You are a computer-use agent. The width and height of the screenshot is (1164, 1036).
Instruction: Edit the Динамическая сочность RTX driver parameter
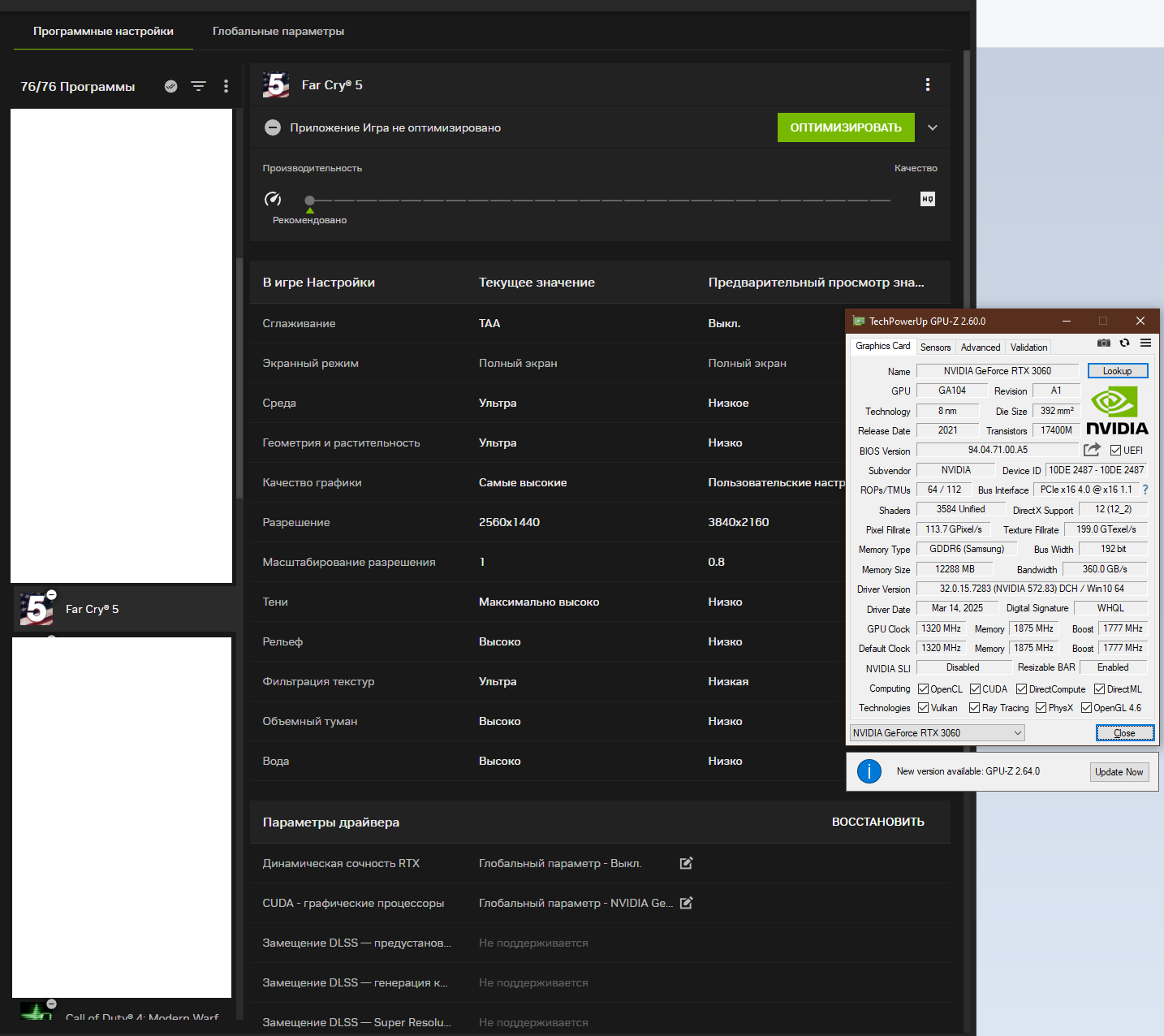point(686,863)
